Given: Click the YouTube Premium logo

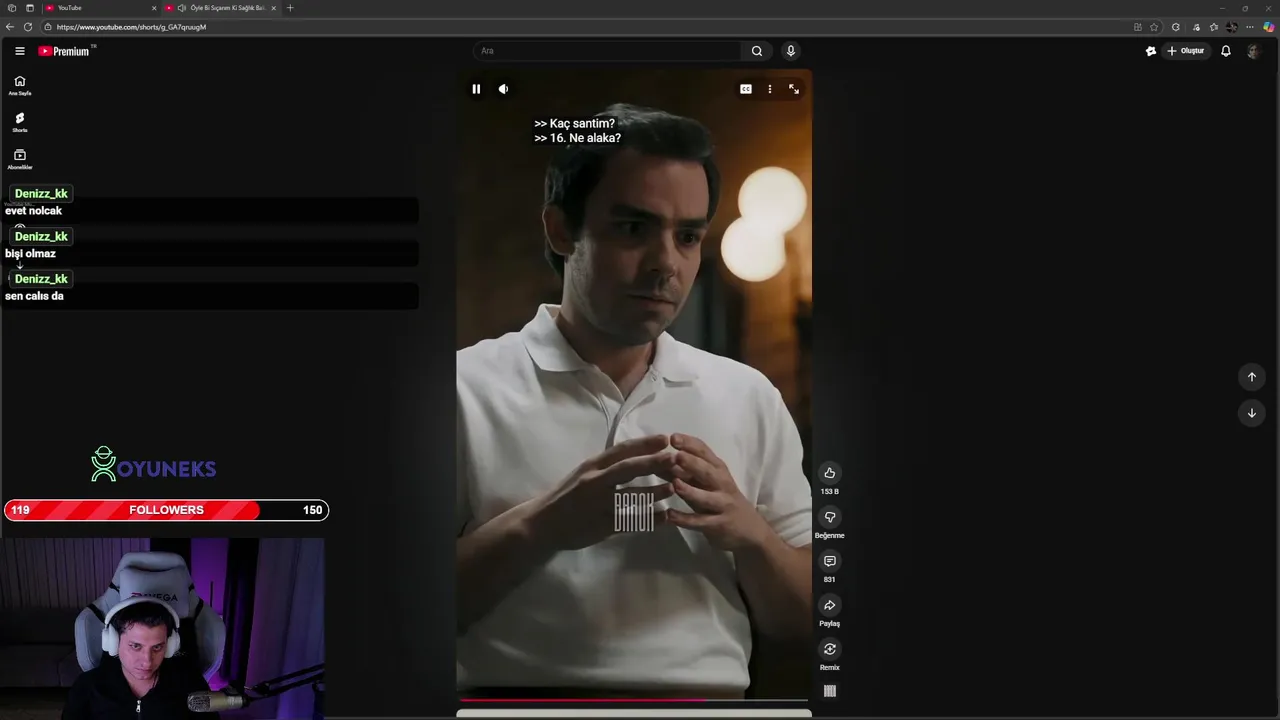Looking at the screenshot, I should click(64, 51).
